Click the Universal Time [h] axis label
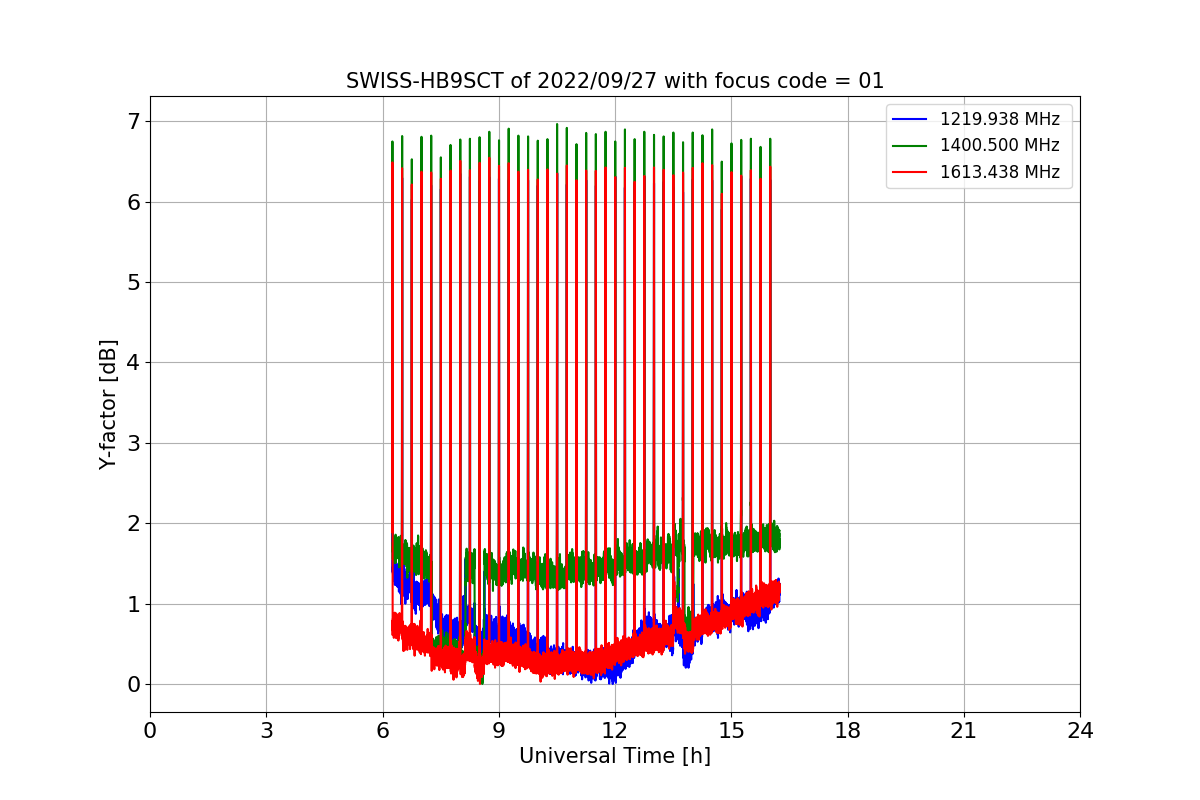This screenshot has height=800, width=1200. (615, 756)
